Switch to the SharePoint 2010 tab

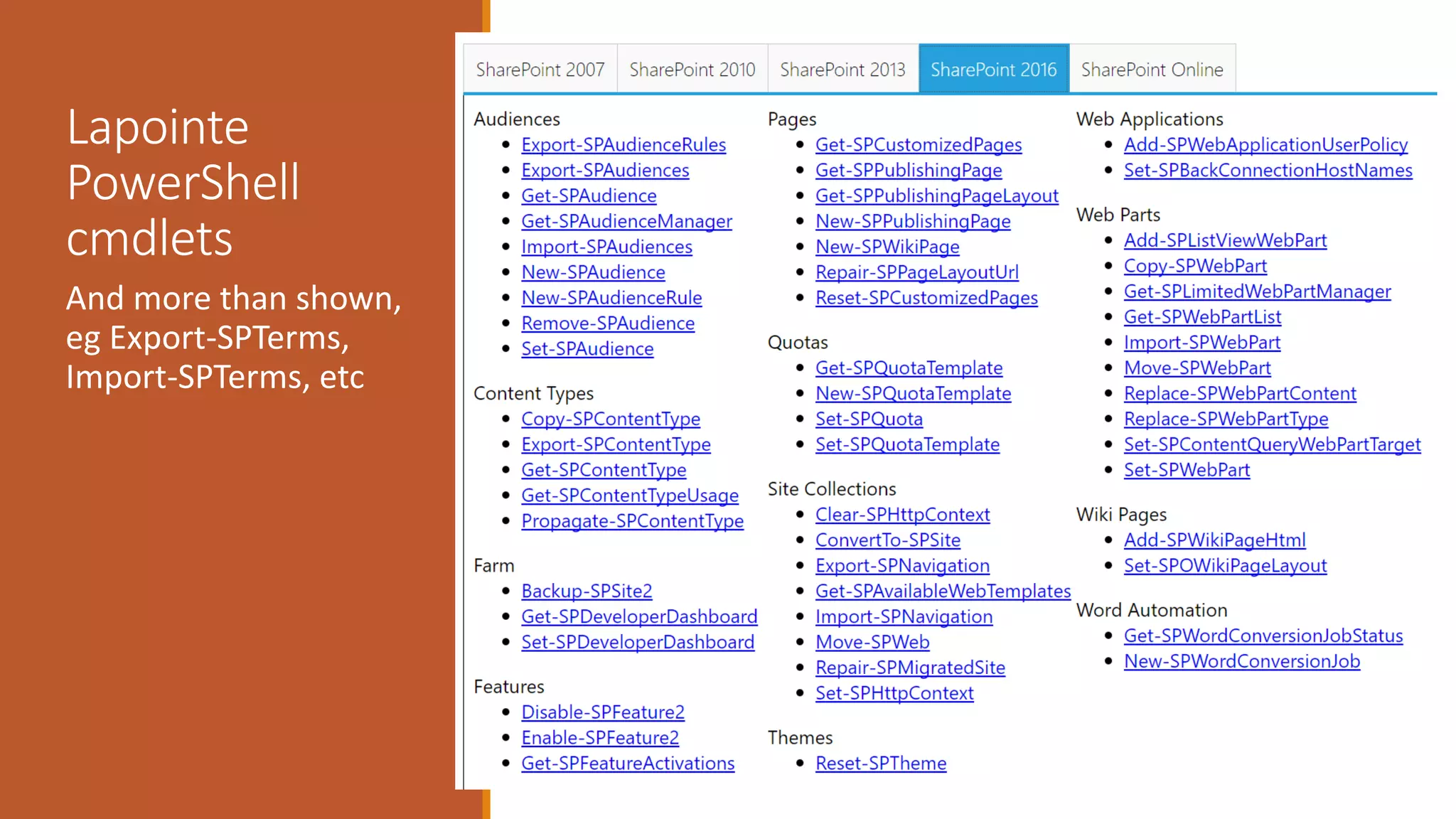coord(692,69)
